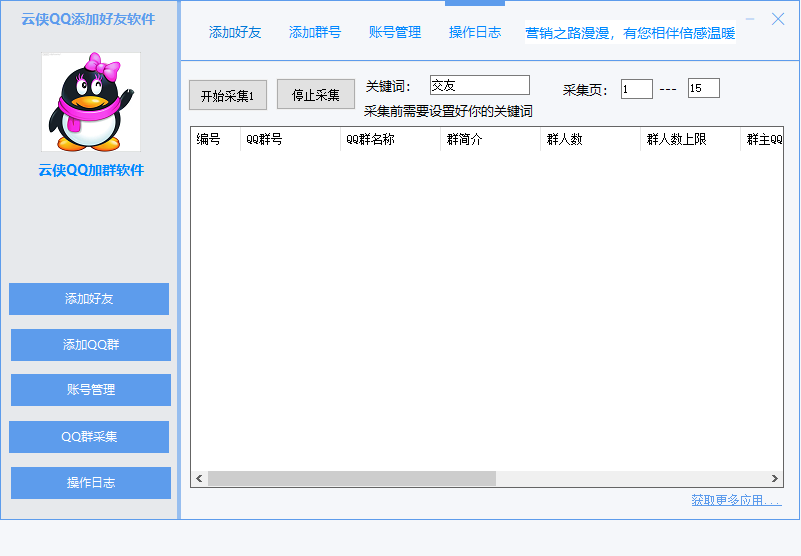
Task: Open the 账号管理 top tab
Action: click(x=395, y=32)
